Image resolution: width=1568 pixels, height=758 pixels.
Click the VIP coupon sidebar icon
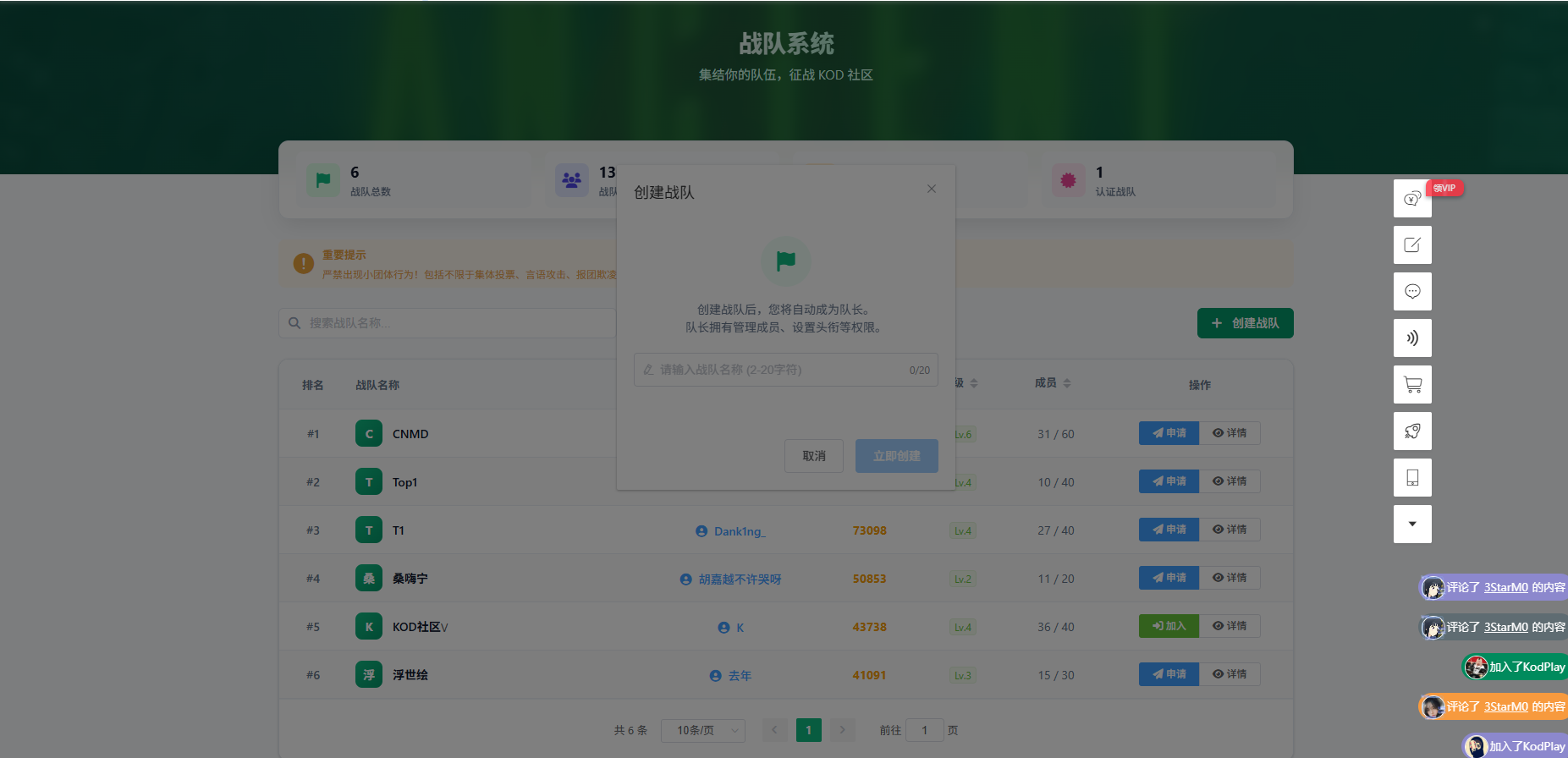tap(1412, 199)
